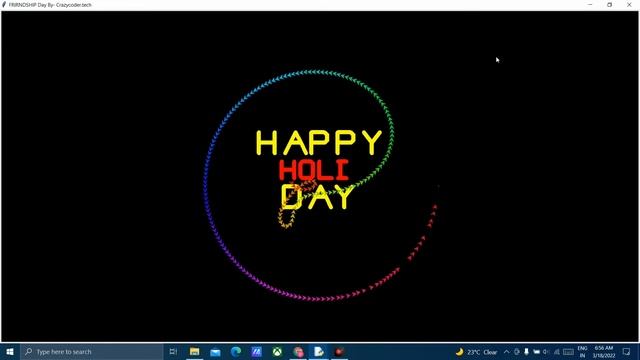The width and height of the screenshot is (640, 360).
Task: Open Task View from the taskbar
Action: tap(173, 351)
